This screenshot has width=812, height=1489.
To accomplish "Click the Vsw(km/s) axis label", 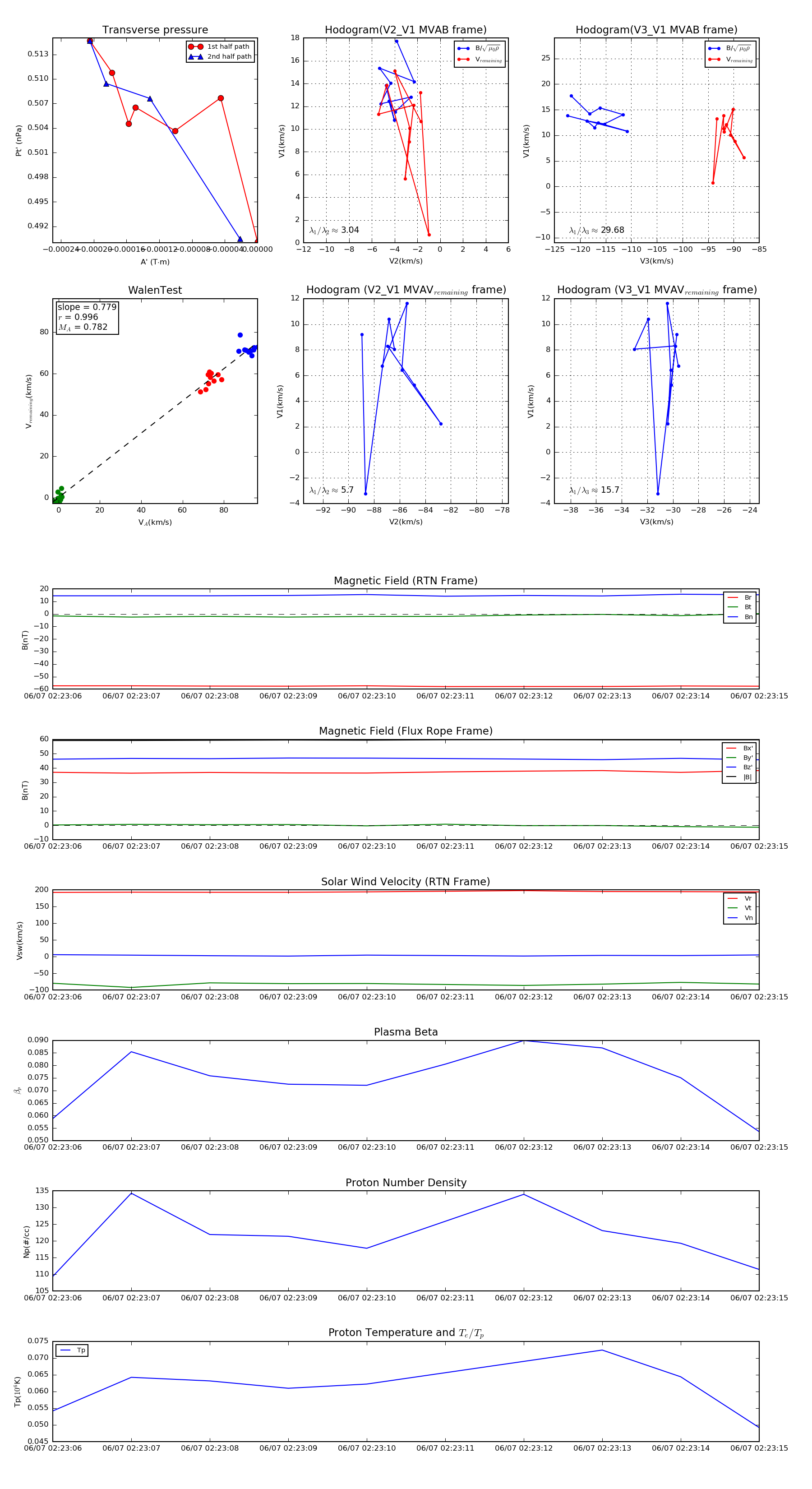I will coord(20,940).
